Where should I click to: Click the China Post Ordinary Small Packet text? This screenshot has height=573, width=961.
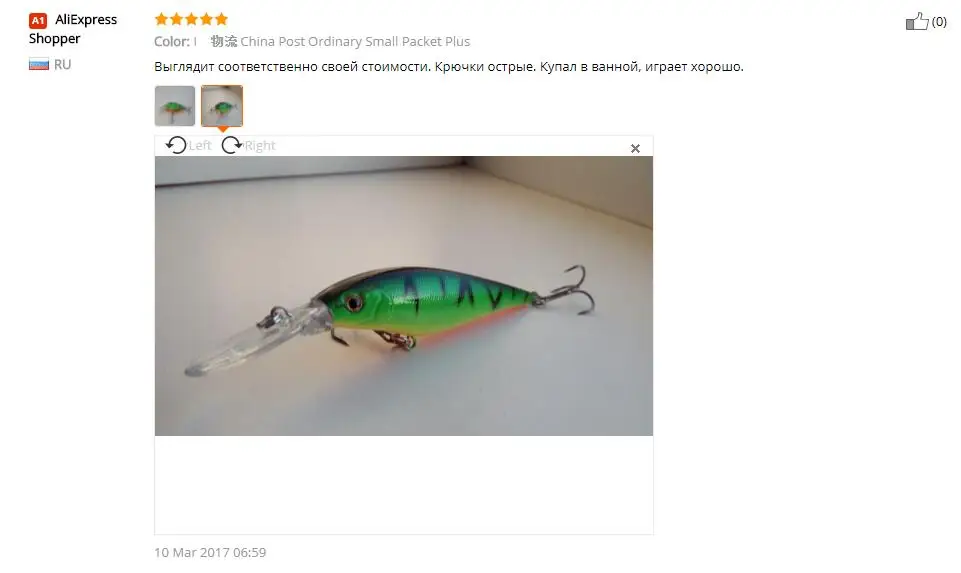click(355, 41)
